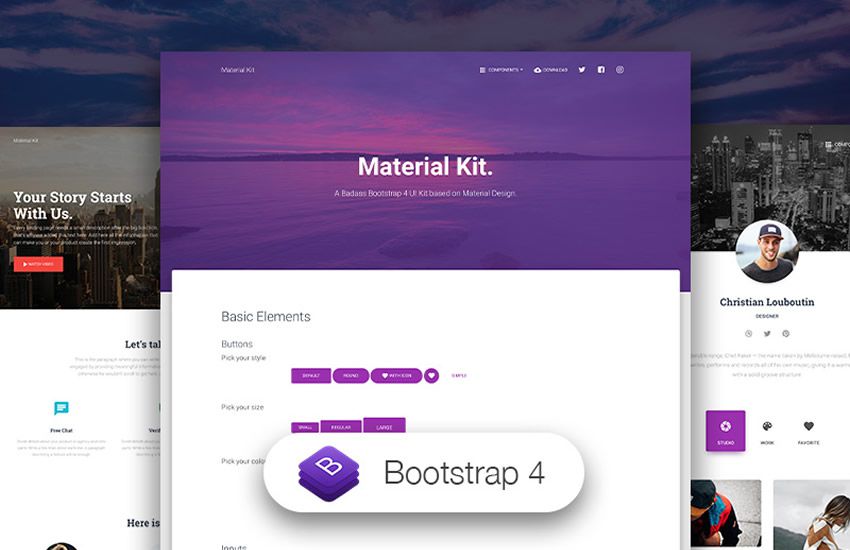The image size is (850, 550).
Task: Open the gallery photo of woman in white
Action: tap(812, 515)
